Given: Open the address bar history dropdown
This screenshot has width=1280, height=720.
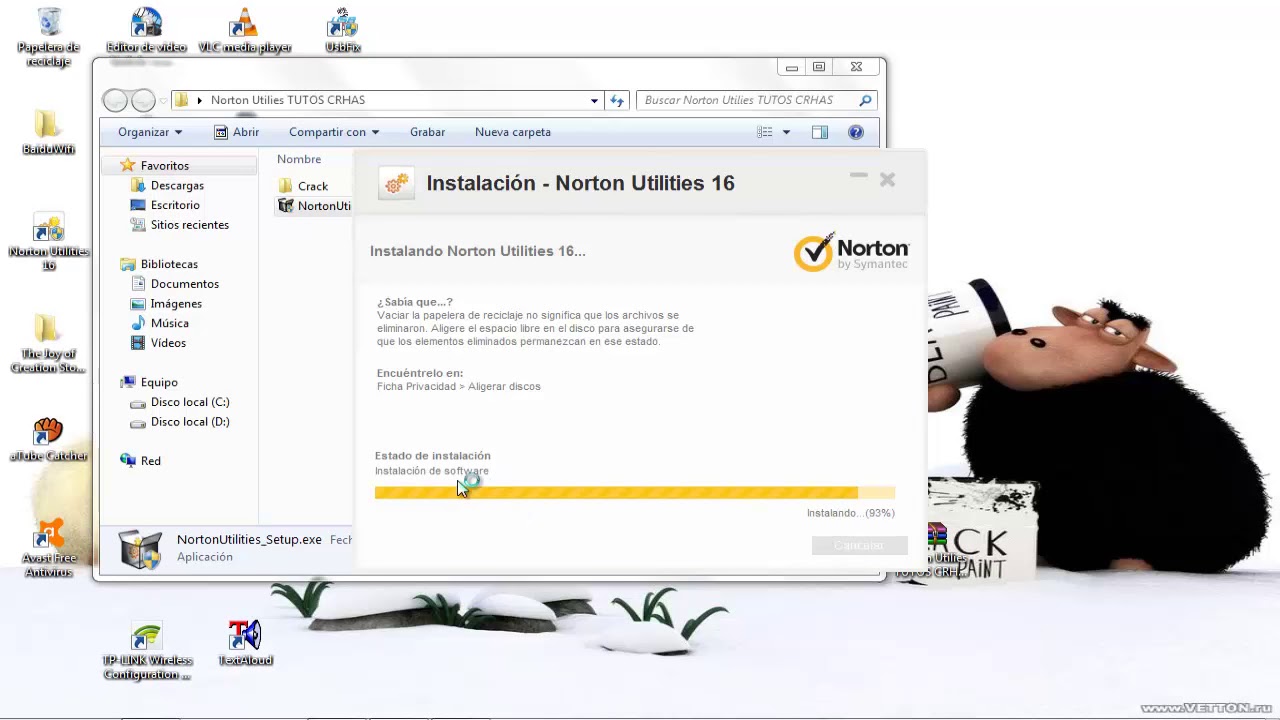Looking at the screenshot, I should pyautogui.click(x=594, y=100).
